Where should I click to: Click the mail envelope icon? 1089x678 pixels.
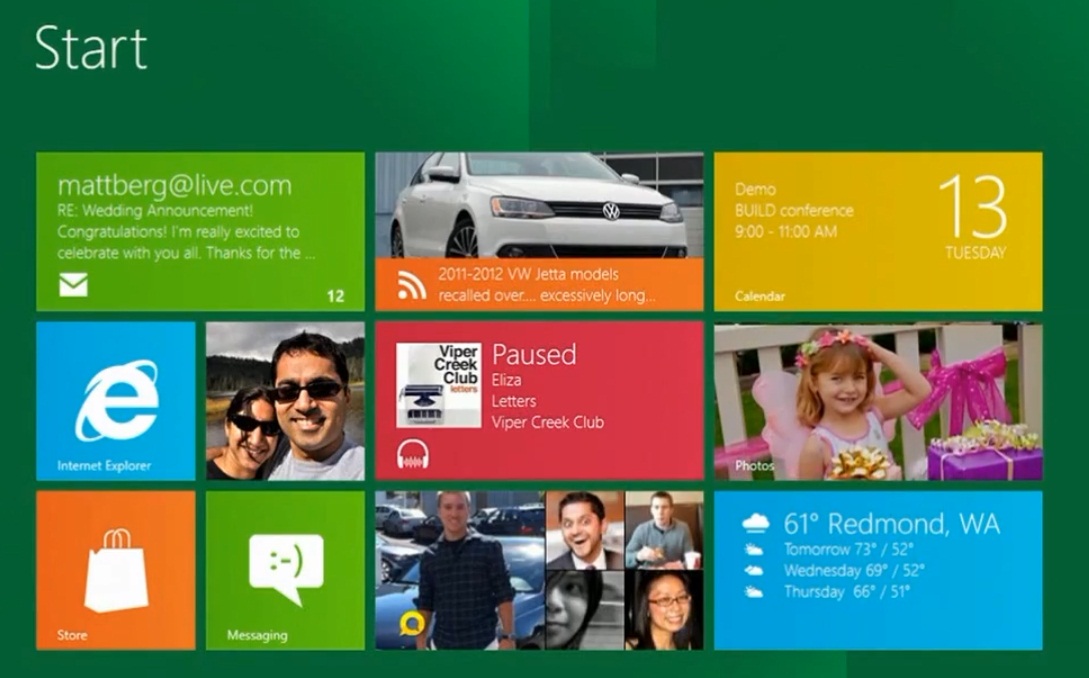click(73, 285)
